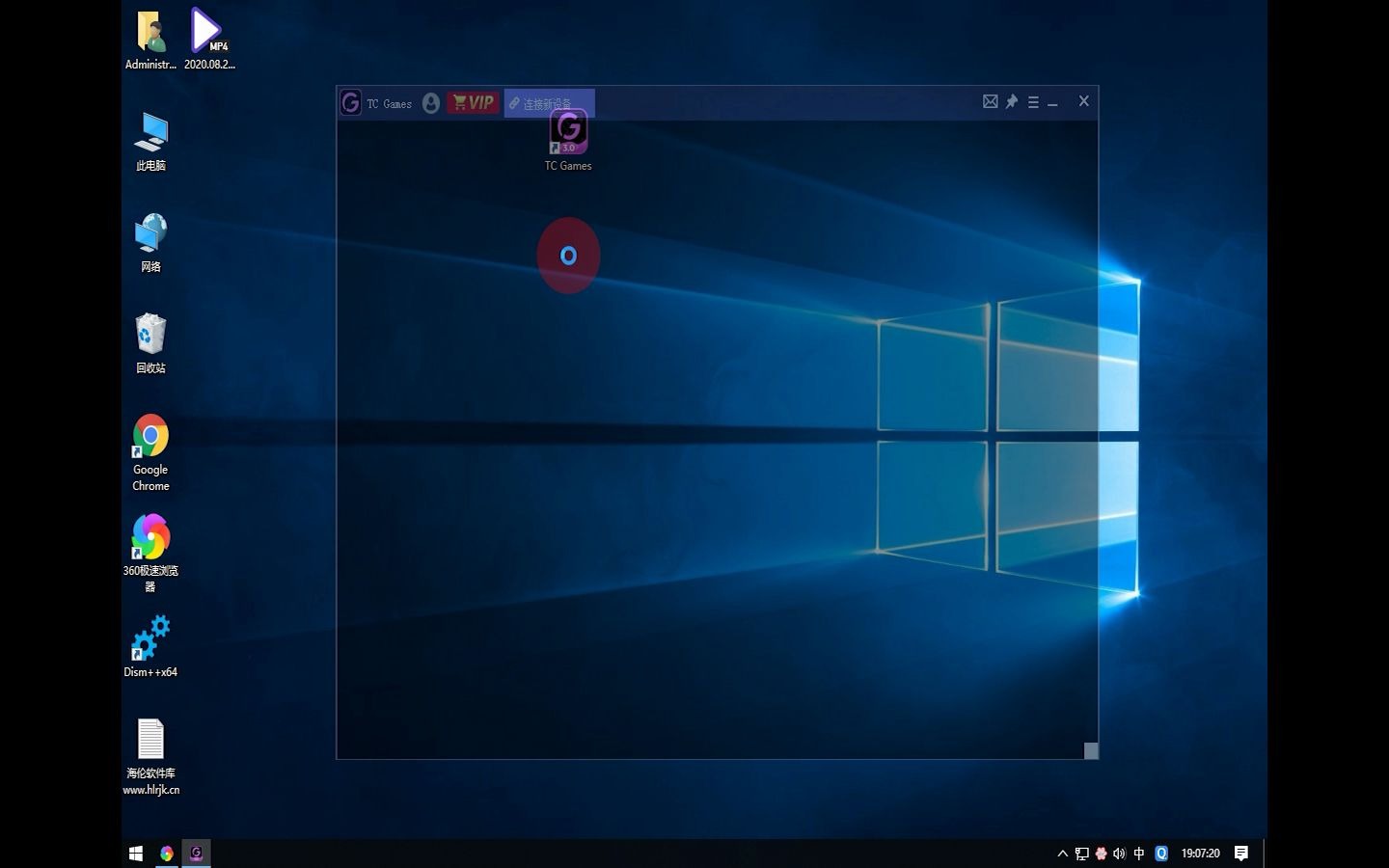
Task: Click the TC Games logo in title bar
Action: (x=350, y=102)
